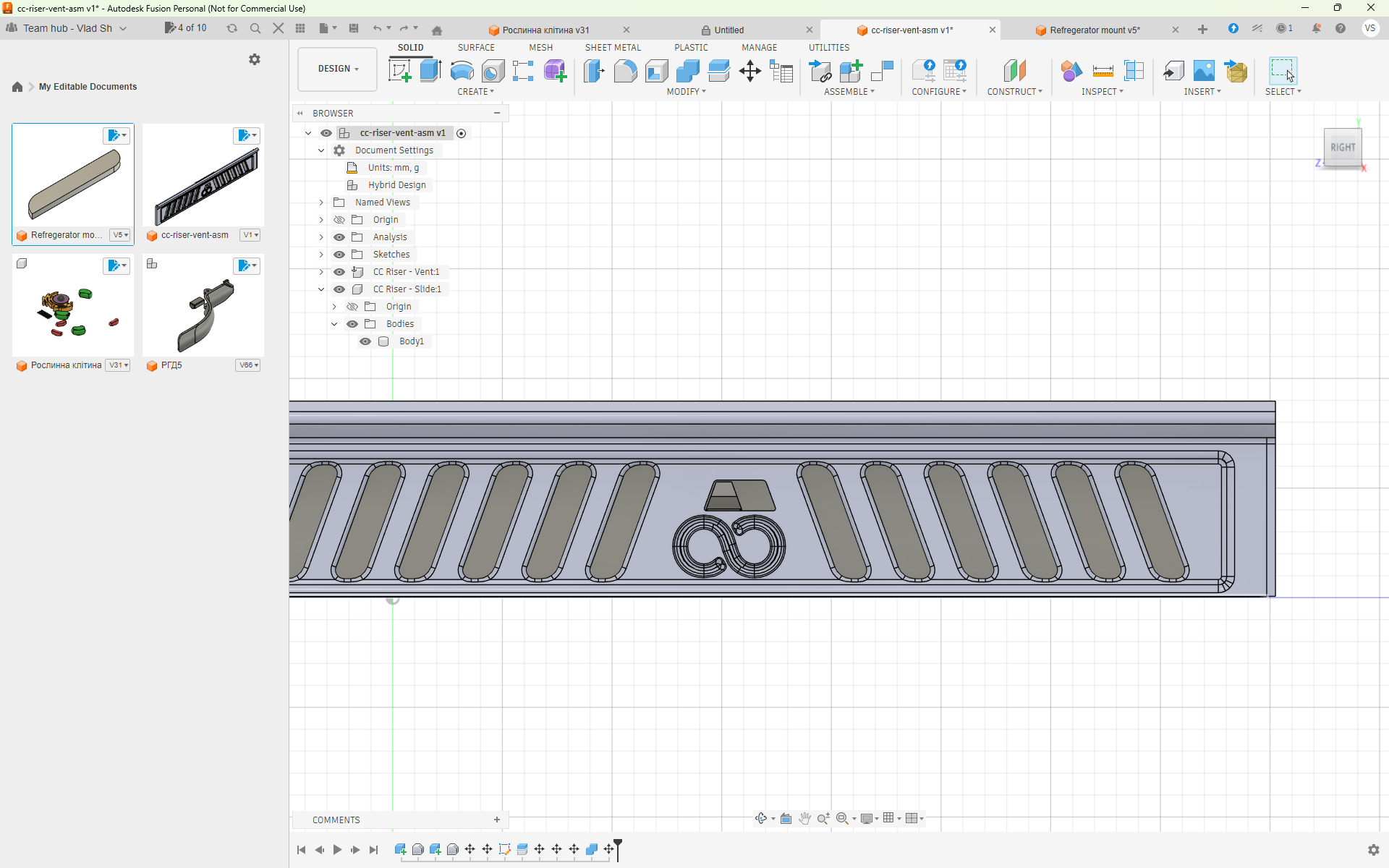Switch to the SHEET METAL tab
1389x868 pixels.
pos(613,48)
